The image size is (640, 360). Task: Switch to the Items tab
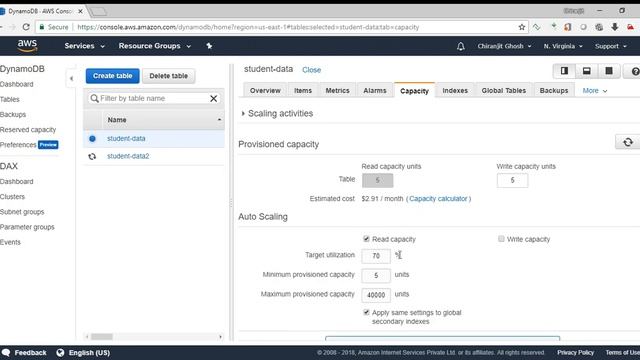pyautogui.click(x=303, y=91)
